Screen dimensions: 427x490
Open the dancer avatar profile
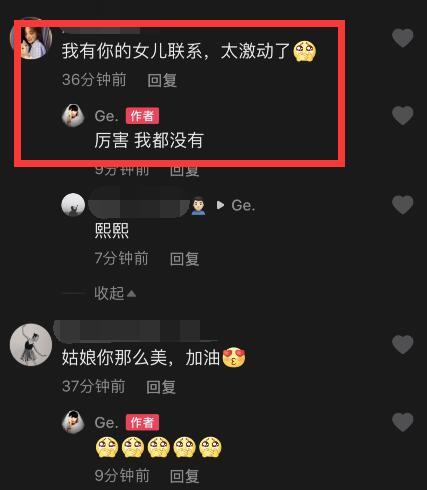pyautogui.click(x=31, y=345)
